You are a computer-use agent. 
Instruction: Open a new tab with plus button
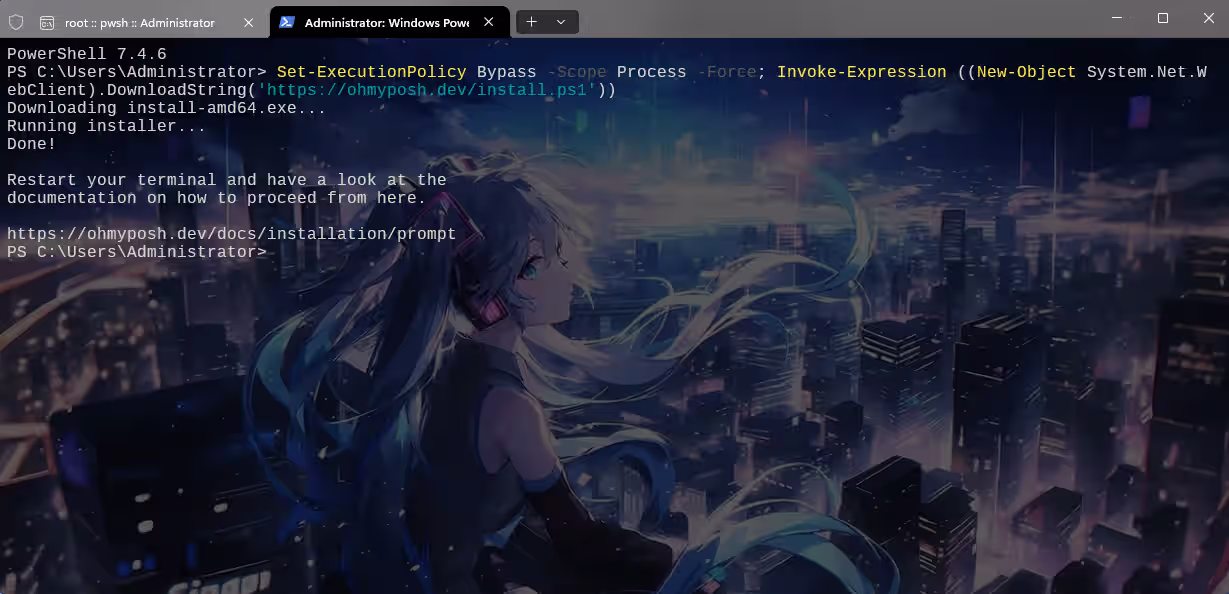point(531,22)
